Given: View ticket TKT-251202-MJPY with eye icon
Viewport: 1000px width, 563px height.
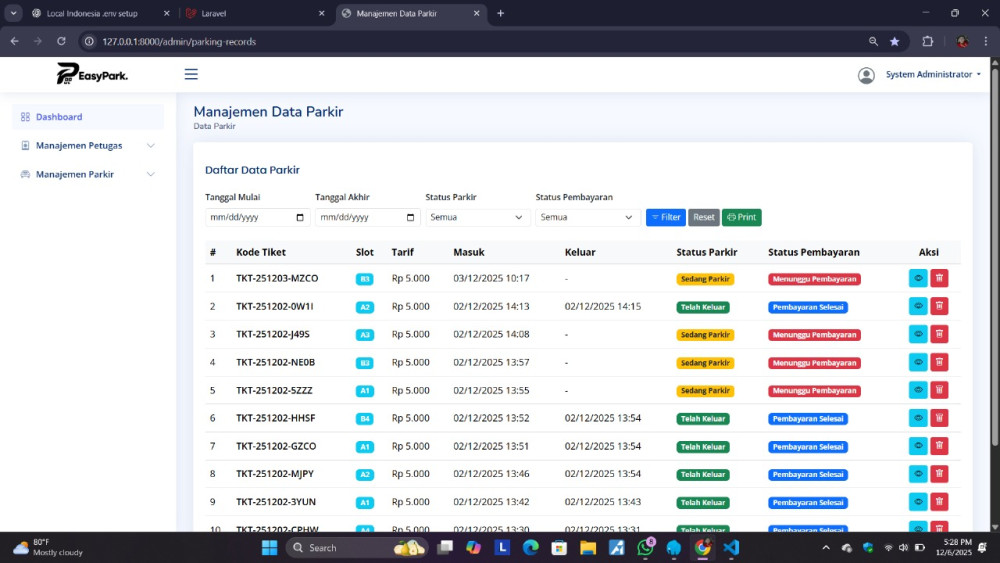Looking at the screenshot, I should coord(917,474).
